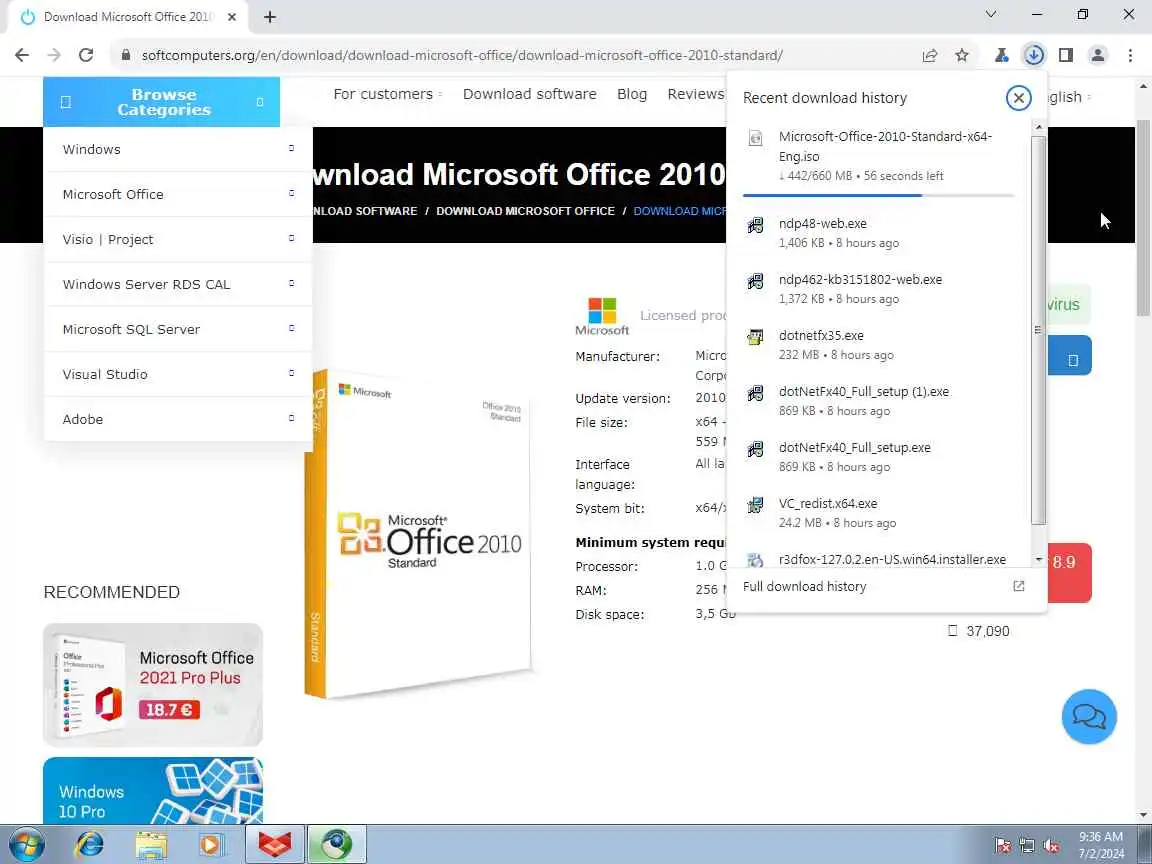Screen dimensions: 1152x864
Task: Open the Microsoft-Office-2010-Standard-x64-Eng.iso download entry
Action: (x=878, y=156)
